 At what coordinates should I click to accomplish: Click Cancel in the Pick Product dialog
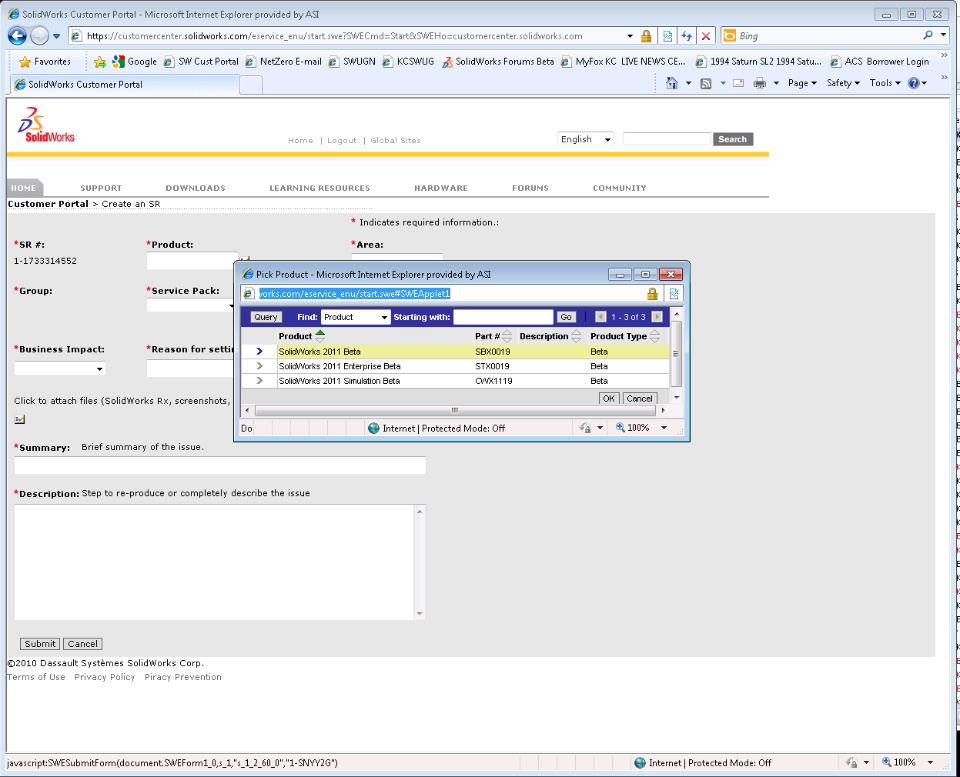[639, 399]
